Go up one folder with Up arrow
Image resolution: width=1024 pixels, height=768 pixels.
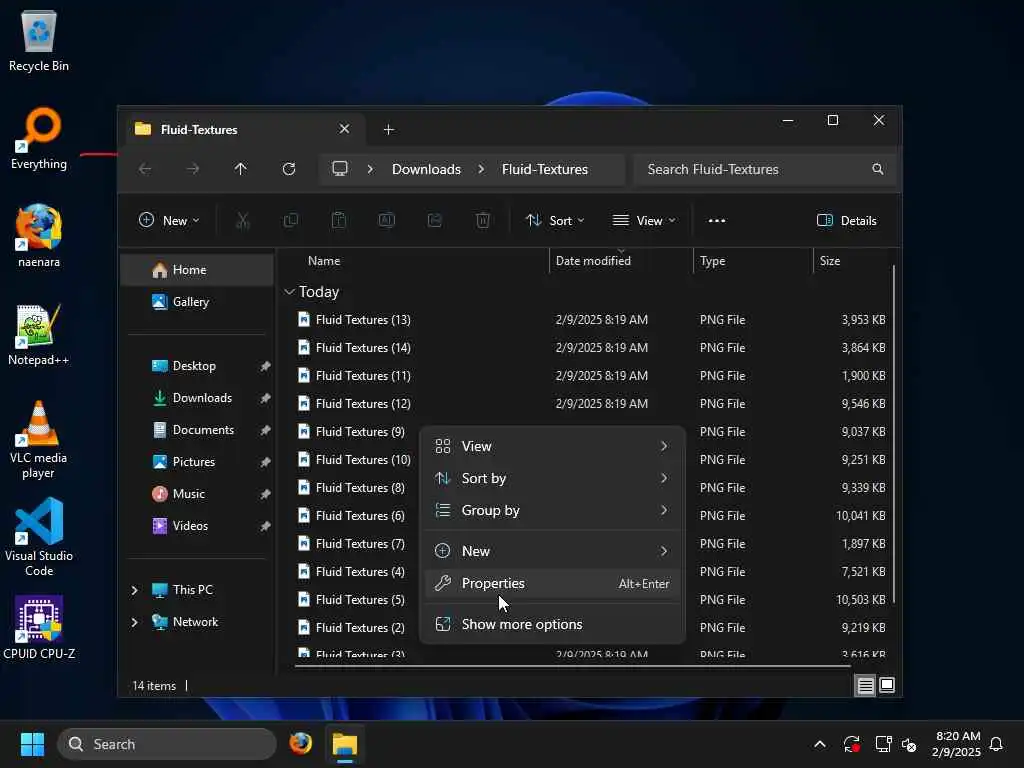(x=240, y=169)
